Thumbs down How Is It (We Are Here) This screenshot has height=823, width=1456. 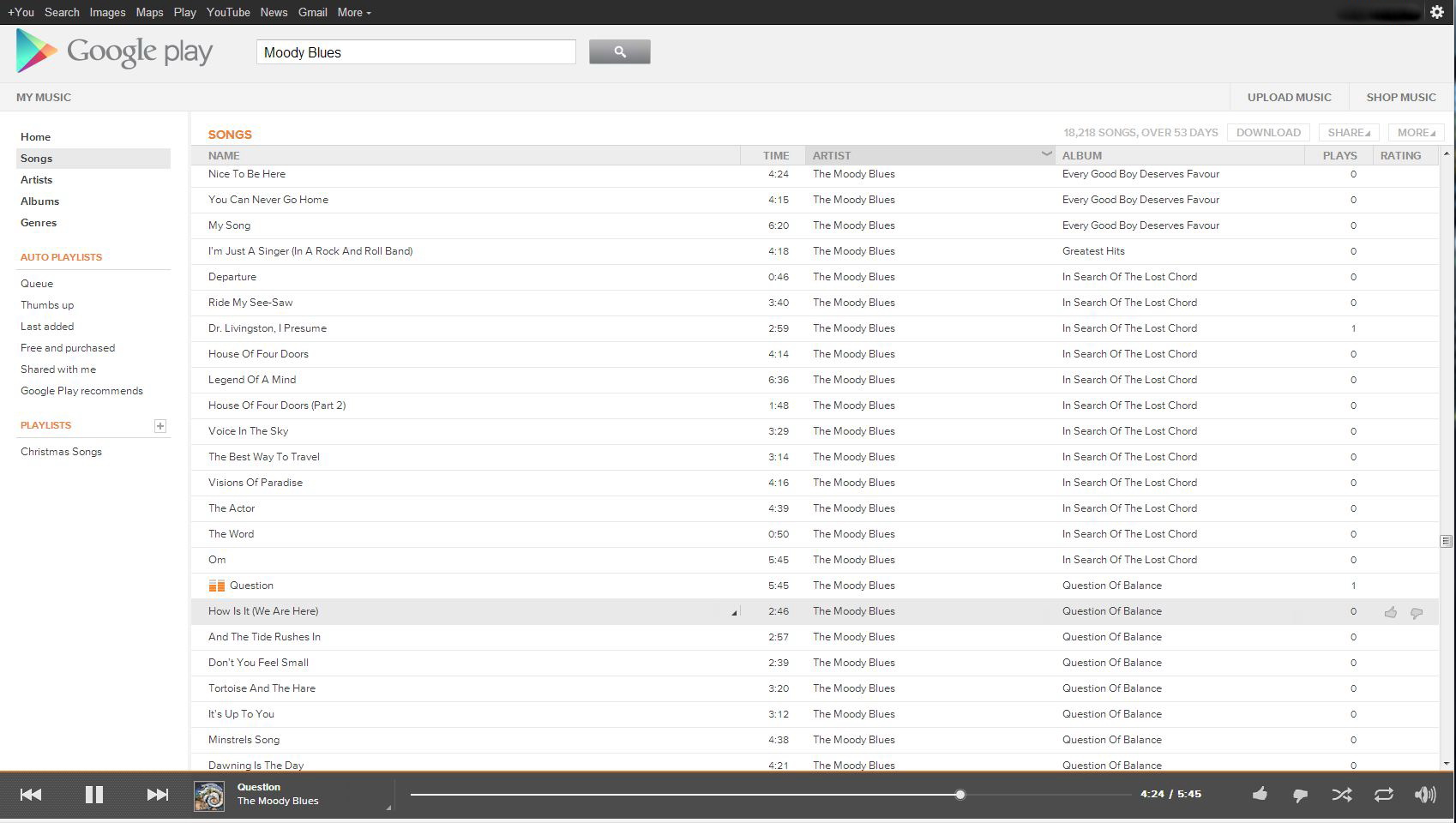tap(1417, 612)
